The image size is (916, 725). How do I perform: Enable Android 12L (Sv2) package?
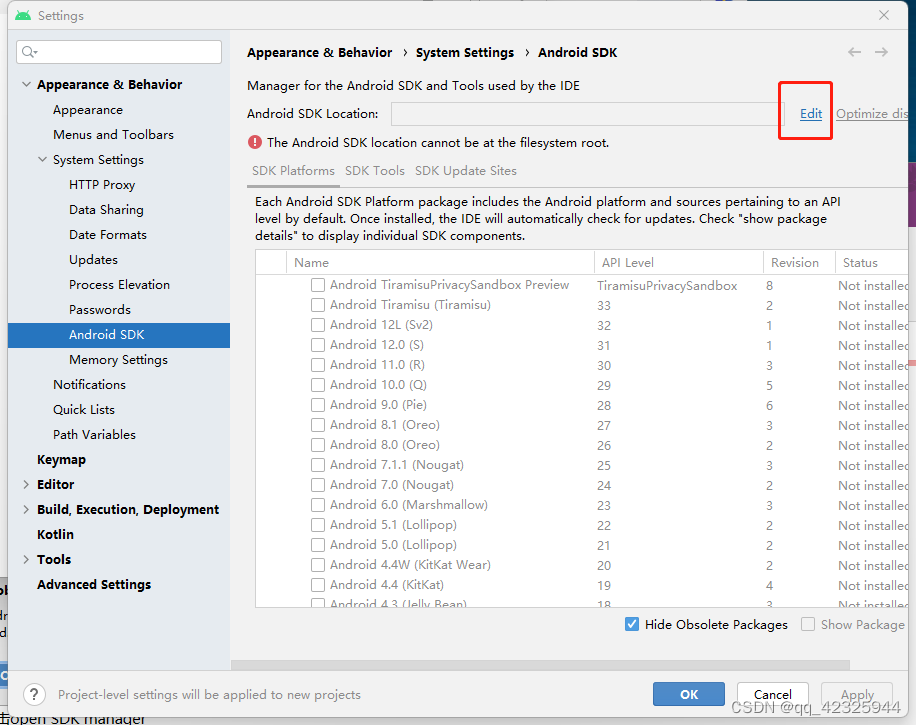pyautogui.click(x=318, y=325)
